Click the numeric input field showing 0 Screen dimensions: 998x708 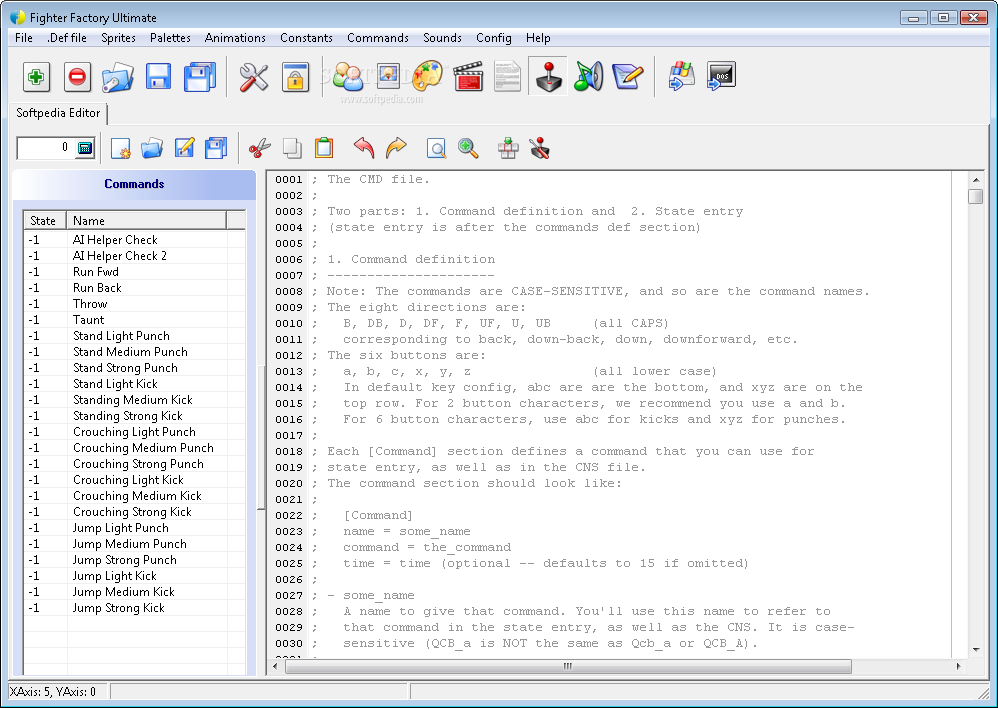coord(46,148)
